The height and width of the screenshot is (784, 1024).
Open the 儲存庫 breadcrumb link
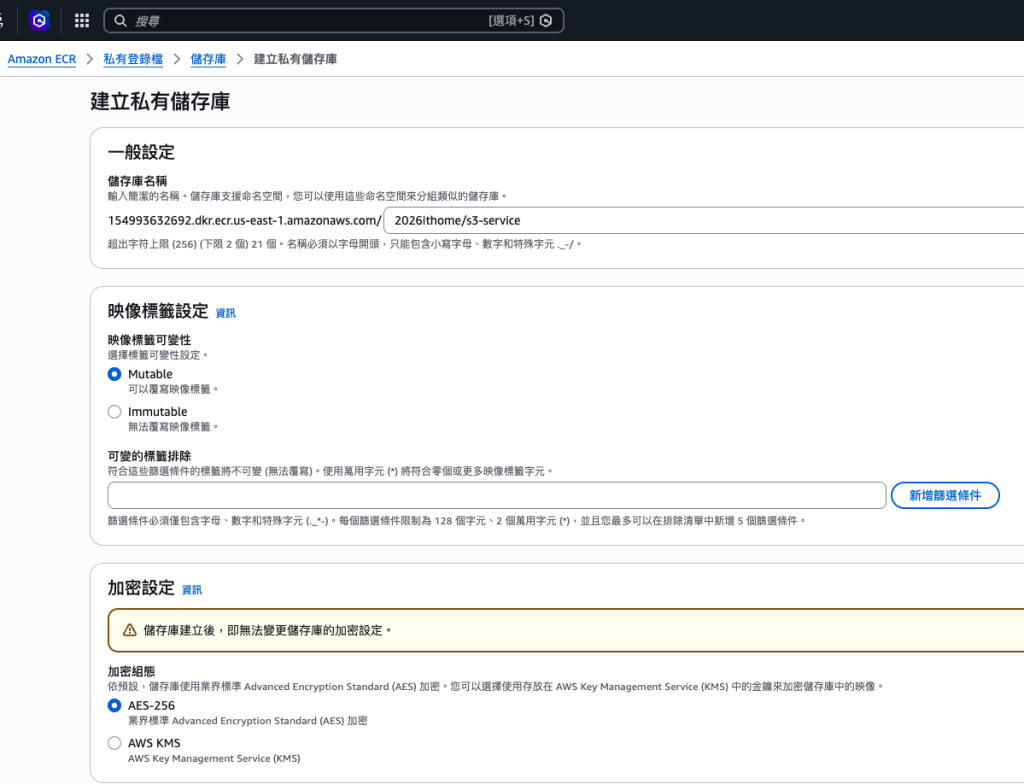[208, 59]
